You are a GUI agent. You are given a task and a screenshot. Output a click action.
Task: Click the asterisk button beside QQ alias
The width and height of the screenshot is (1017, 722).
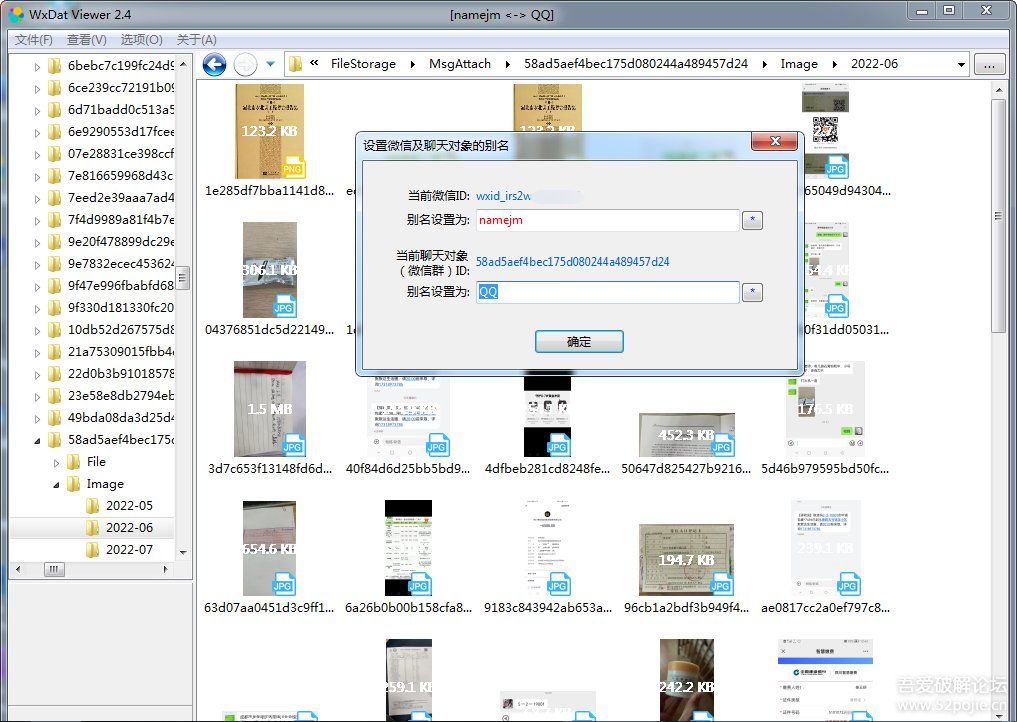[752, 292]
